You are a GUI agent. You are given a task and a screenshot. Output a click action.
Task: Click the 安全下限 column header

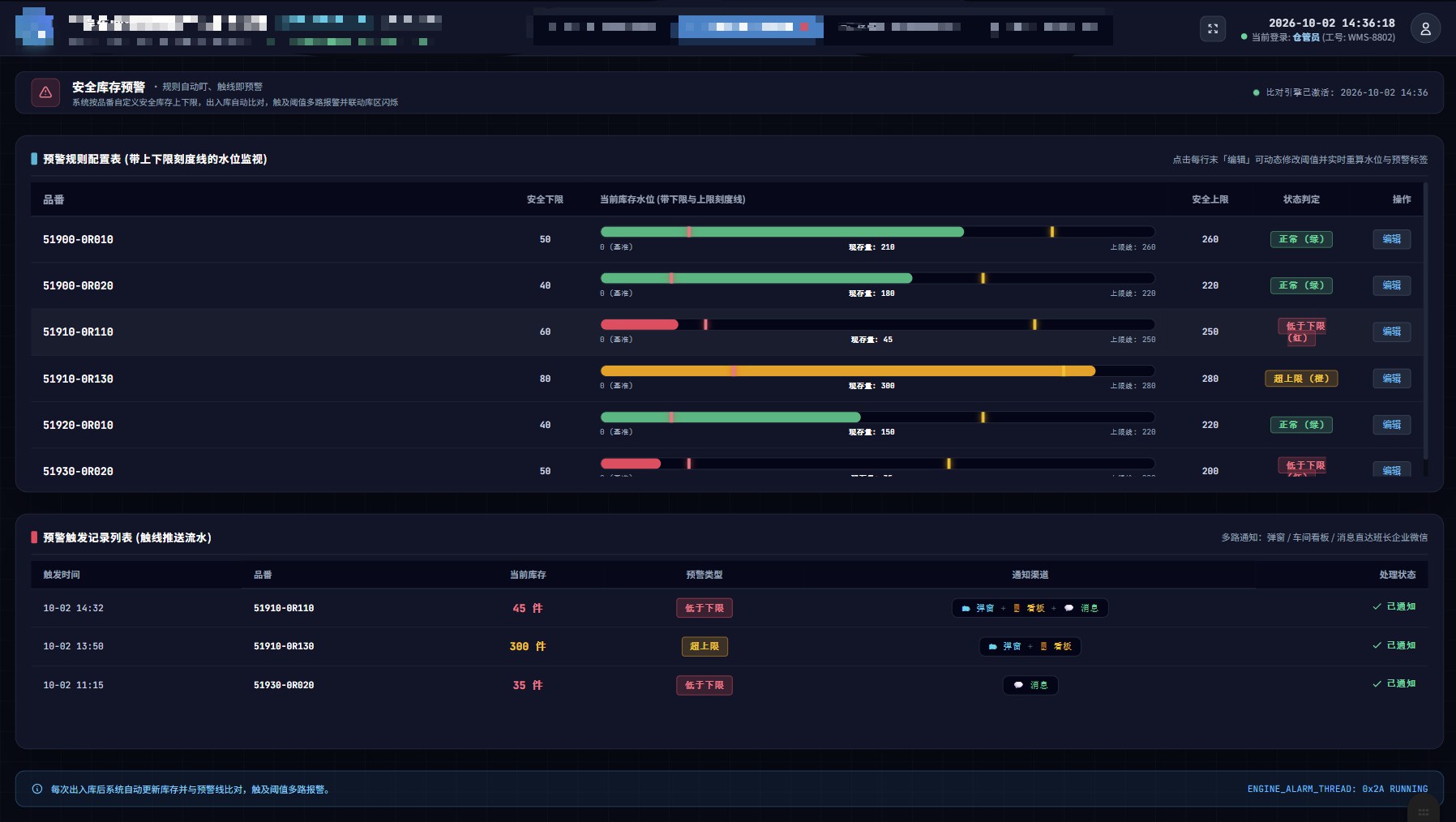(545, 199)
